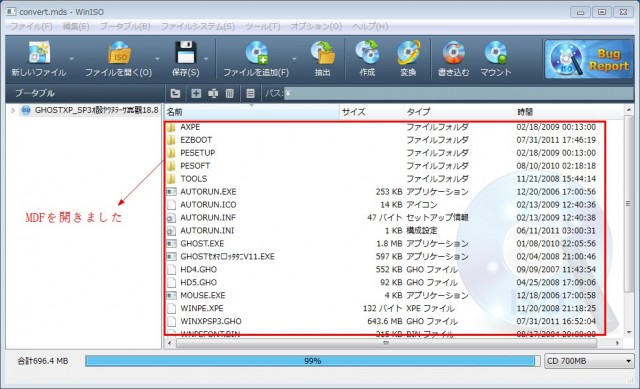640x389 pixels.
Task: Click the 抽出 (Extract) toolbar icon
Action: coord(322,52)
